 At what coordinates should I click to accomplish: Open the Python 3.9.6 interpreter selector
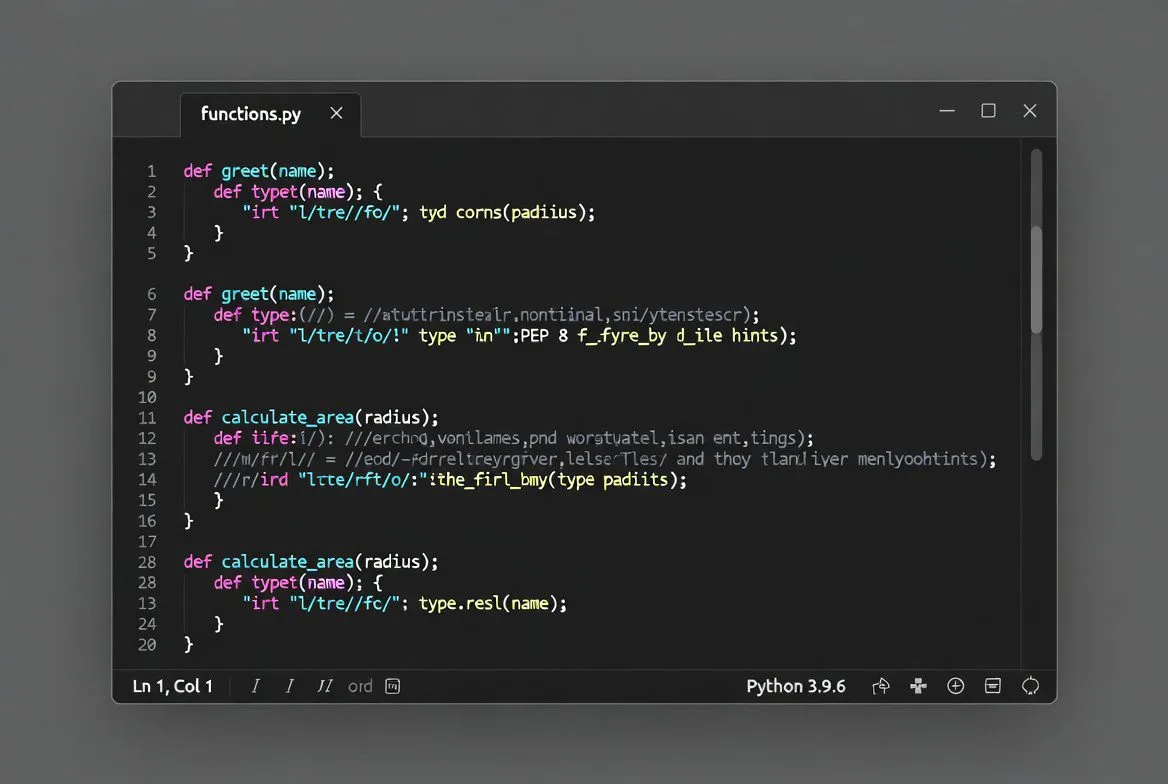coord(796,686)
